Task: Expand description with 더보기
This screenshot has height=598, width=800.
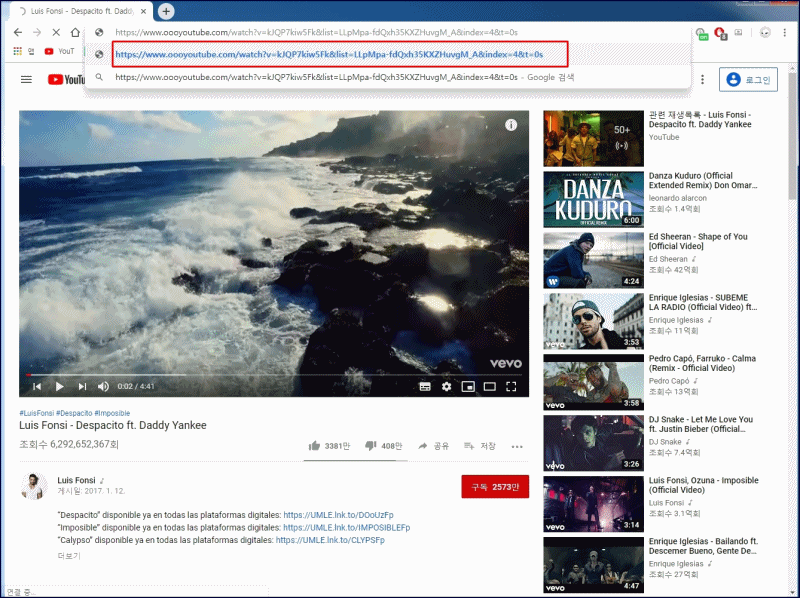Action: (69, 556)
